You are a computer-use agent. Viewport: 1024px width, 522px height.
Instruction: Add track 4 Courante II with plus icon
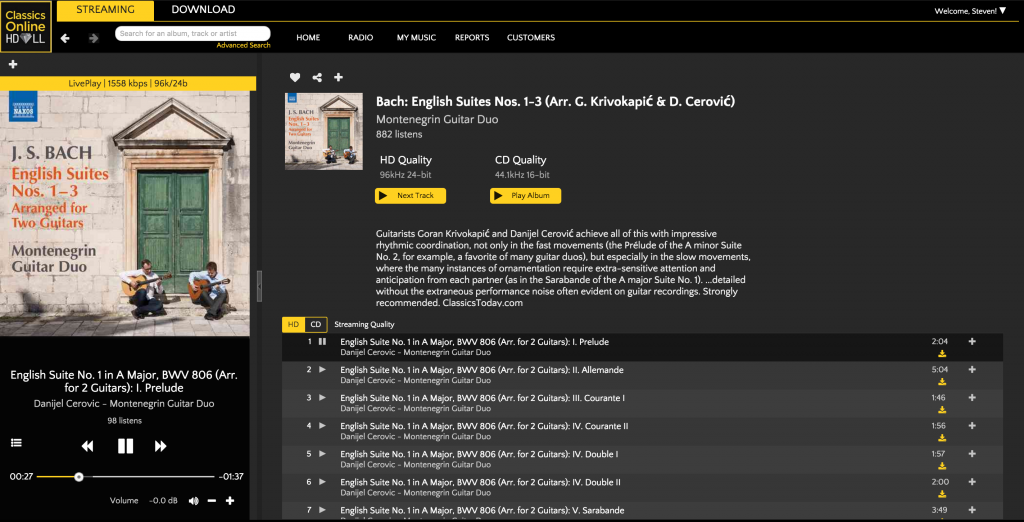(972, 425)
